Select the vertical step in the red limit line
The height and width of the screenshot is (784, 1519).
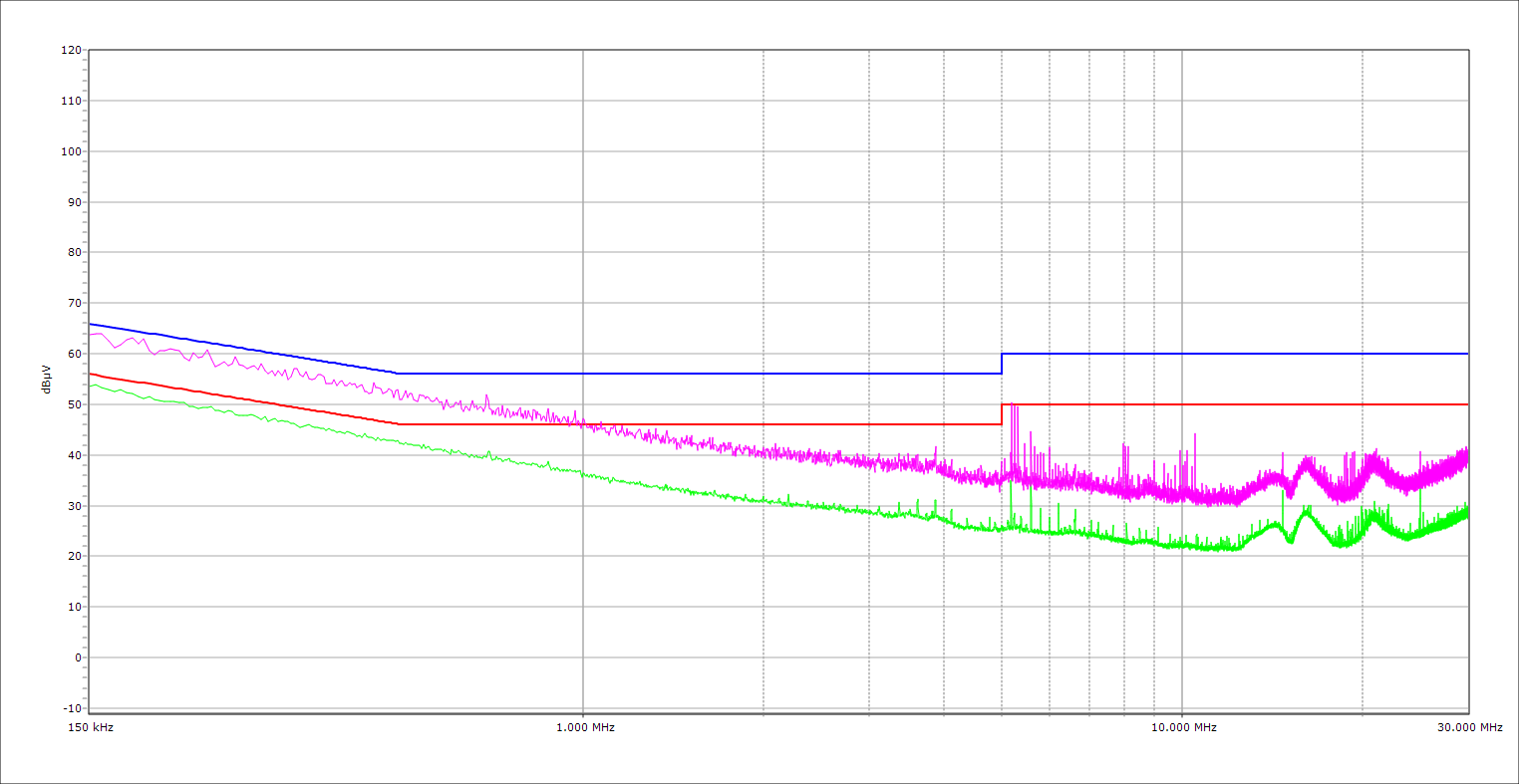(1002, 414)
